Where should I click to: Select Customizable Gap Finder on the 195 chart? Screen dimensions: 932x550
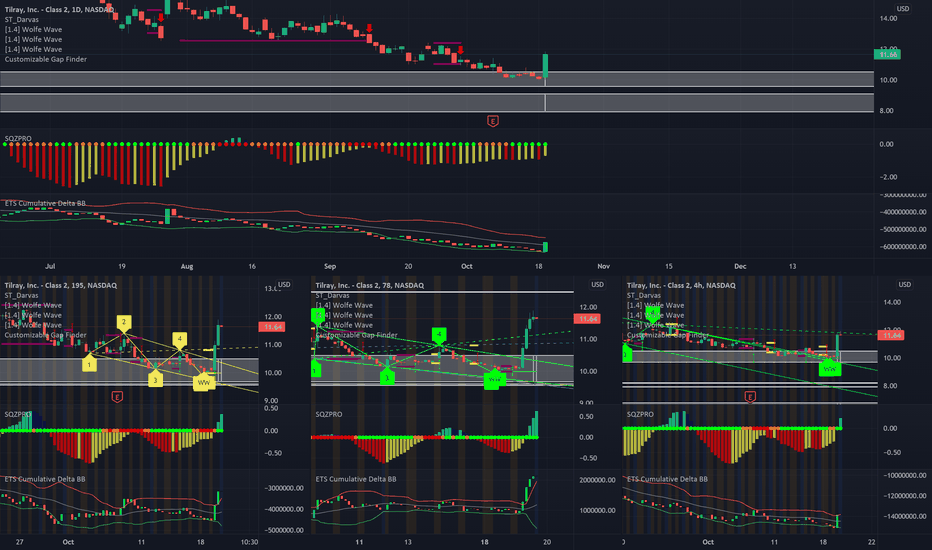(x=46, y=335)
